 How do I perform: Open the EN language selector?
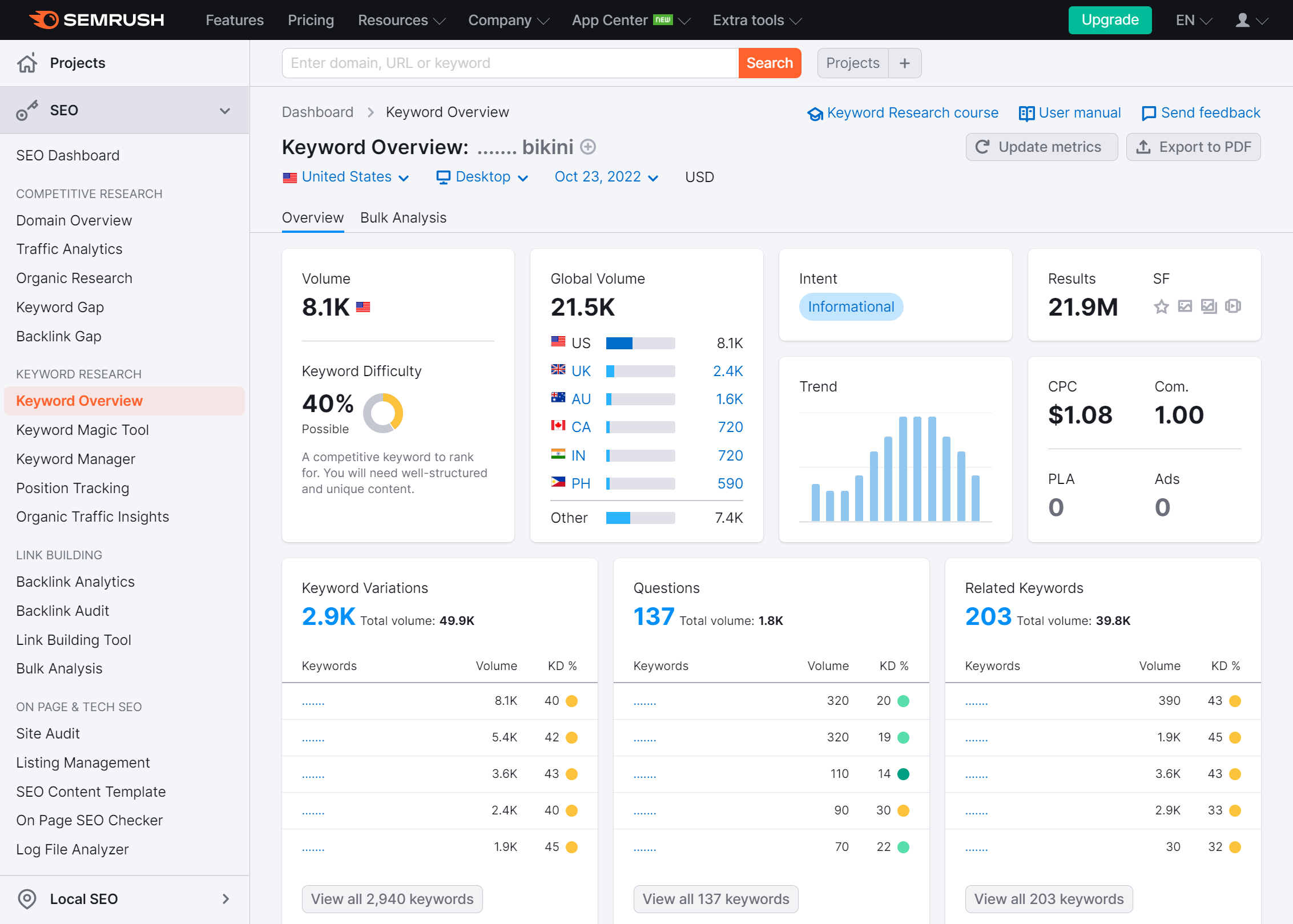(1194, 21)
